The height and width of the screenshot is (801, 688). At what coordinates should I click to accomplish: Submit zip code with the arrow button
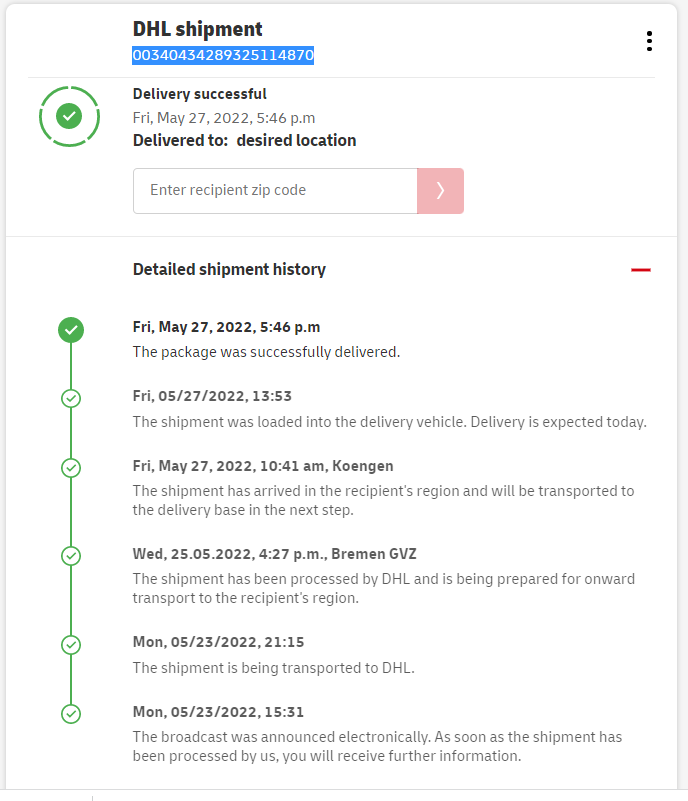tap(440, 191)
